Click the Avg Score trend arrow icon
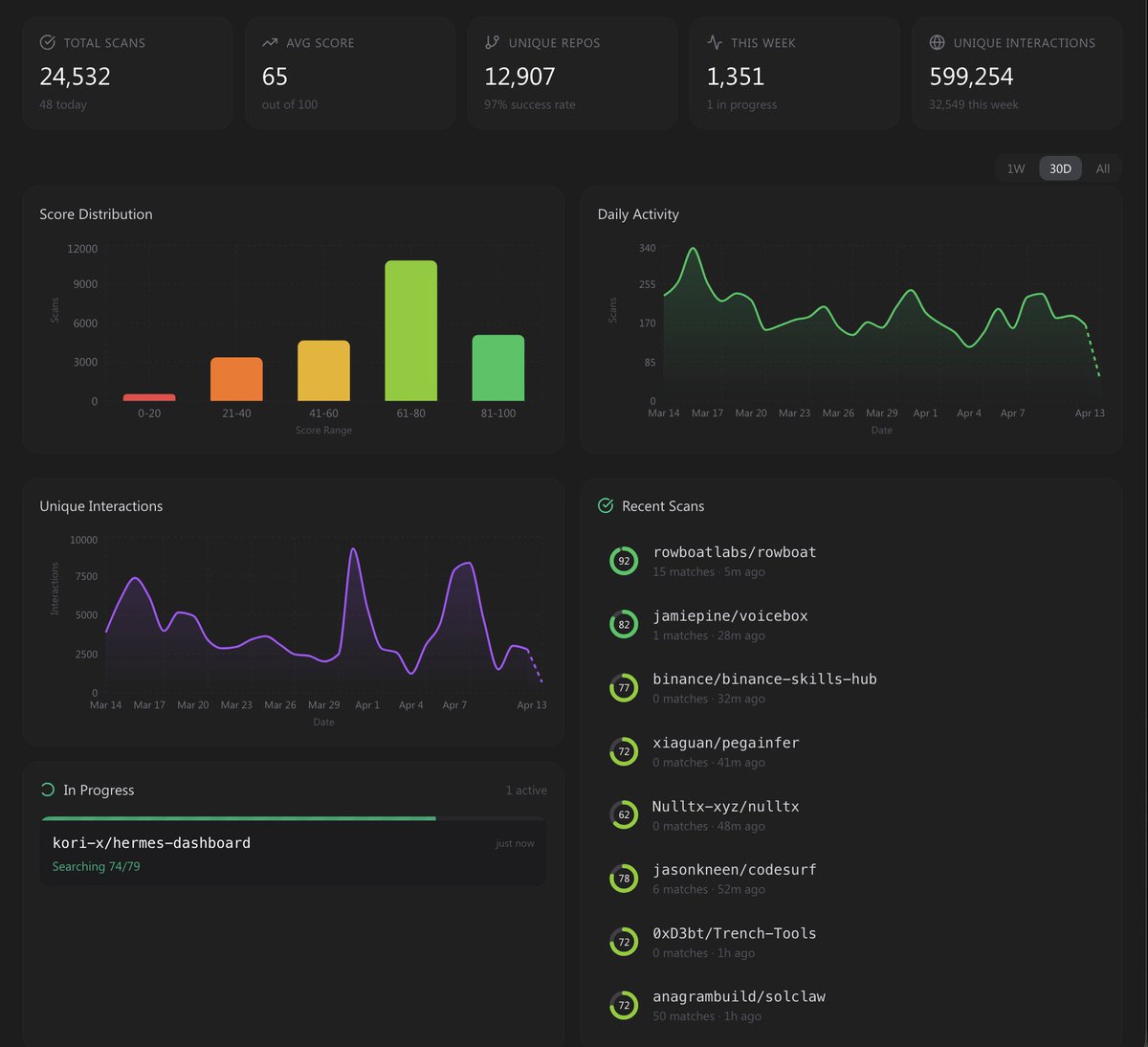 click(x=268, y=42)
